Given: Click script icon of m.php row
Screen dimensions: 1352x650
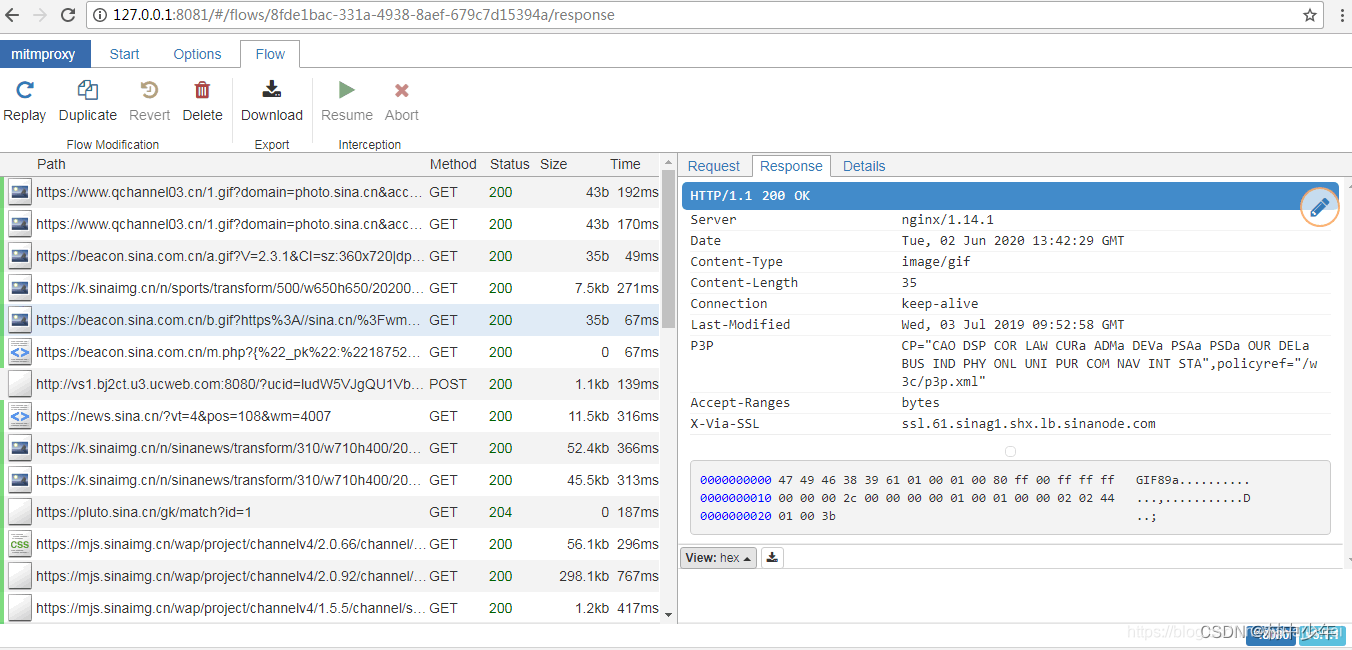Looking at the screenshot, I should point(20,352).
